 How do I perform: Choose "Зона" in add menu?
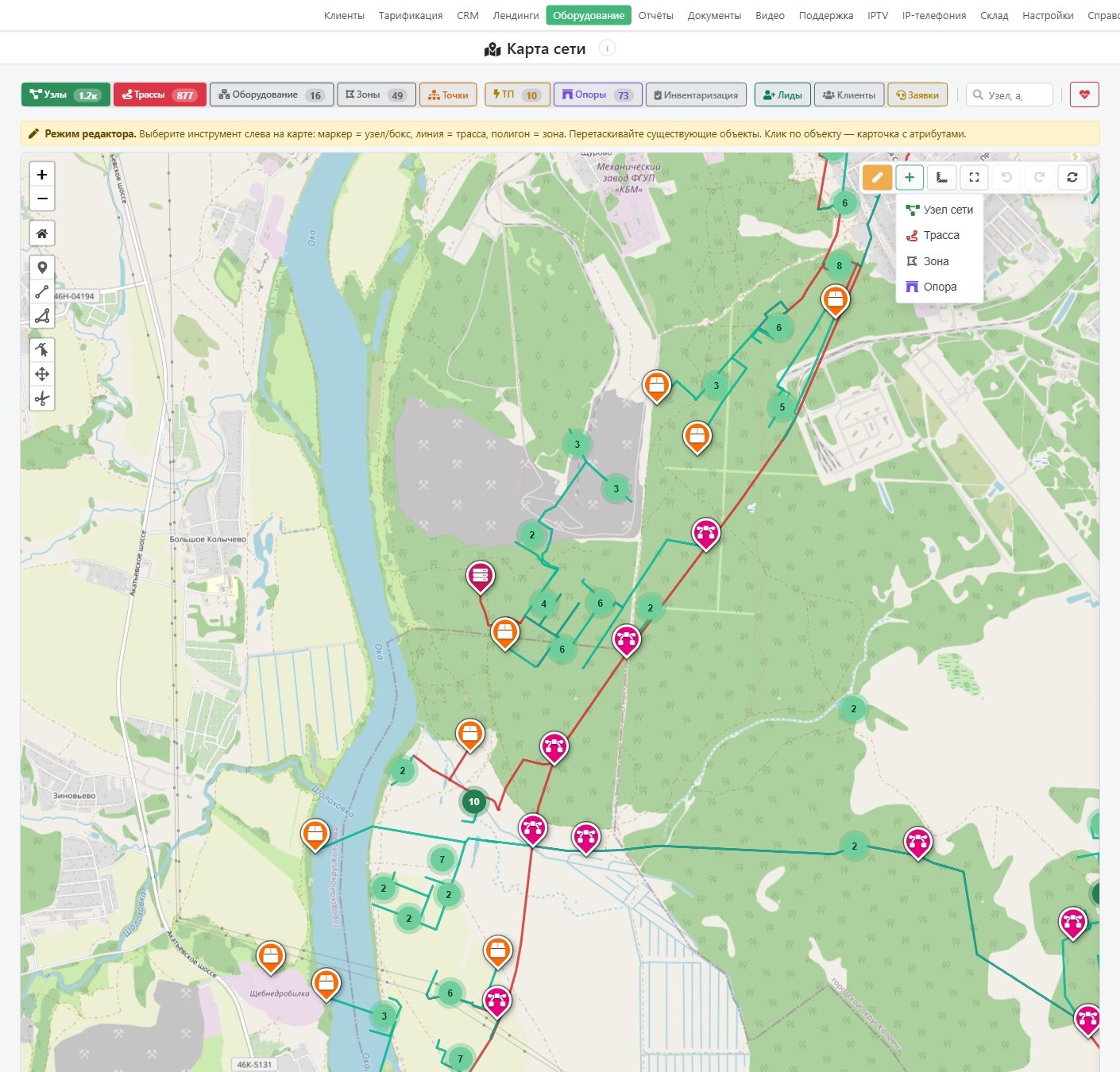pos(940,261)
